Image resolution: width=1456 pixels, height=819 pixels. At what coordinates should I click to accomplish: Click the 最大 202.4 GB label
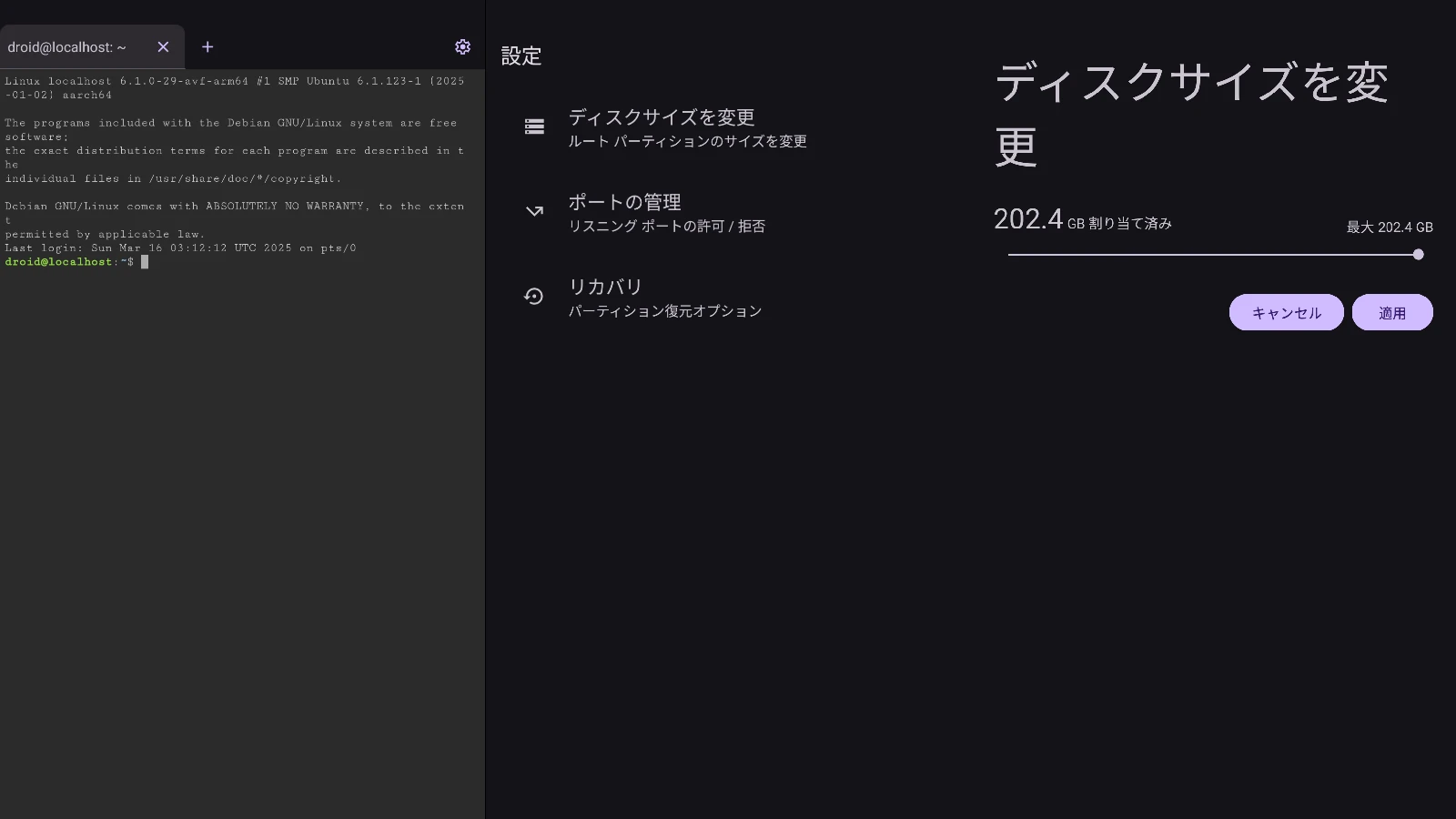pyautogui.click(x=1389, y=227)
